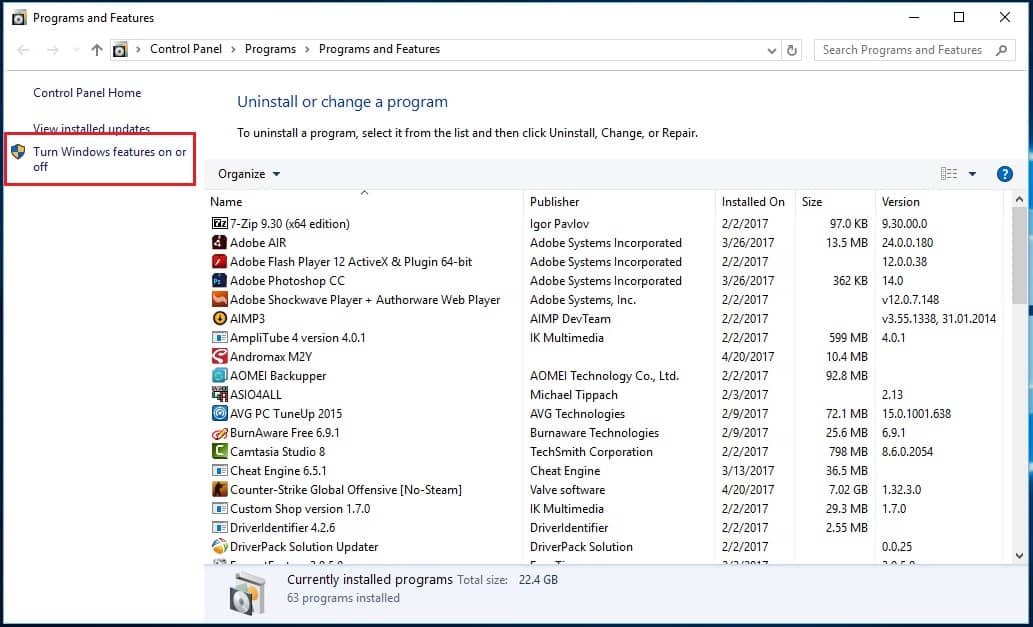
Task: Click the view layout icon
Action: [x=949, y=174]
